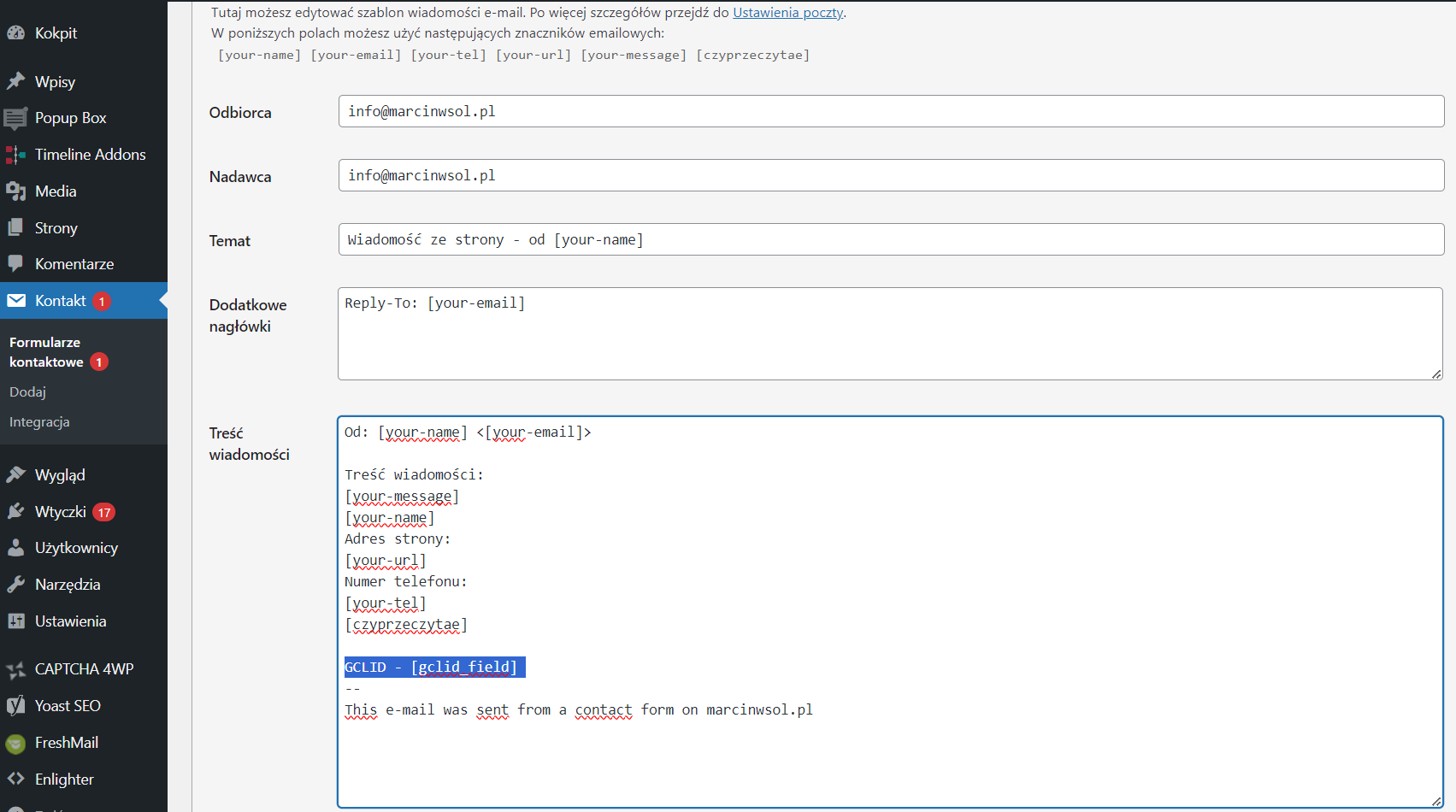The width and height of the screenshot is (1456, 812).
Task: Select the Kontakt menu item
Action: click(x=84, y=301)
